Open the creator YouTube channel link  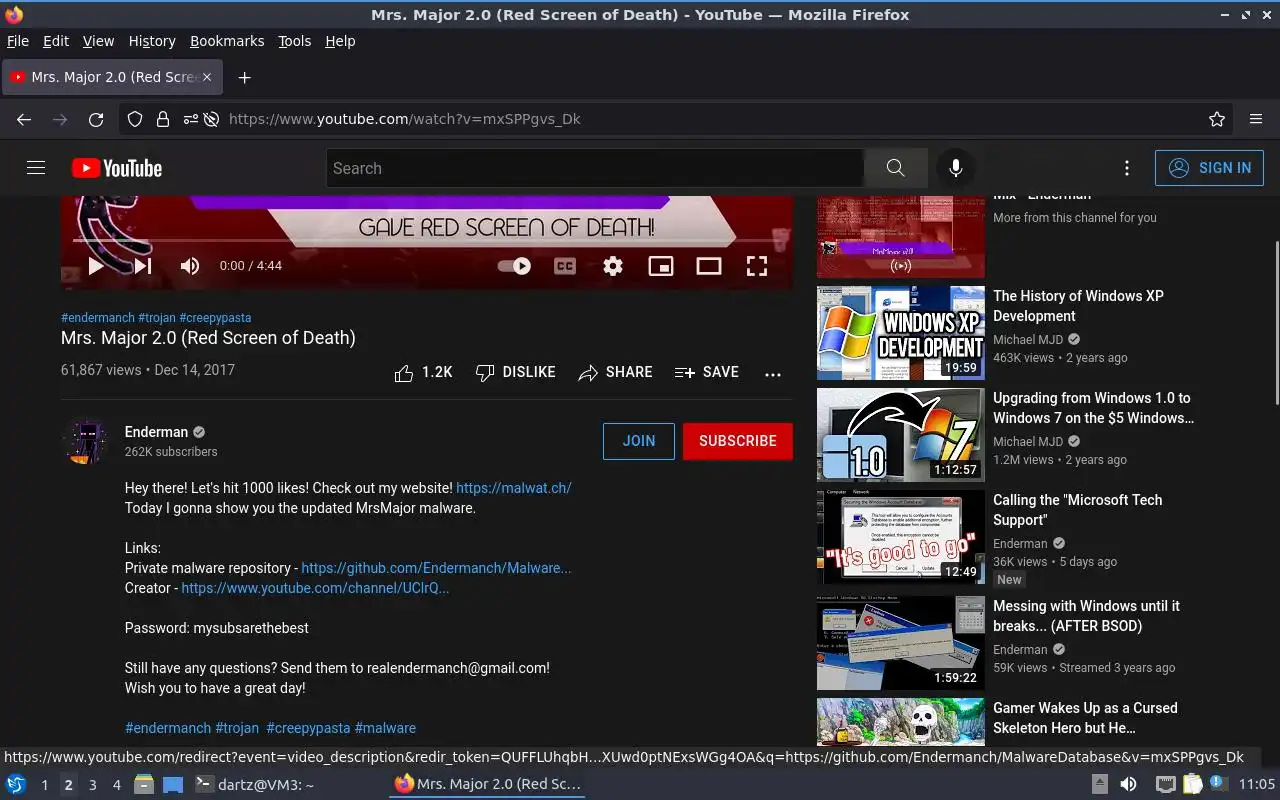[x=315, y=588]
